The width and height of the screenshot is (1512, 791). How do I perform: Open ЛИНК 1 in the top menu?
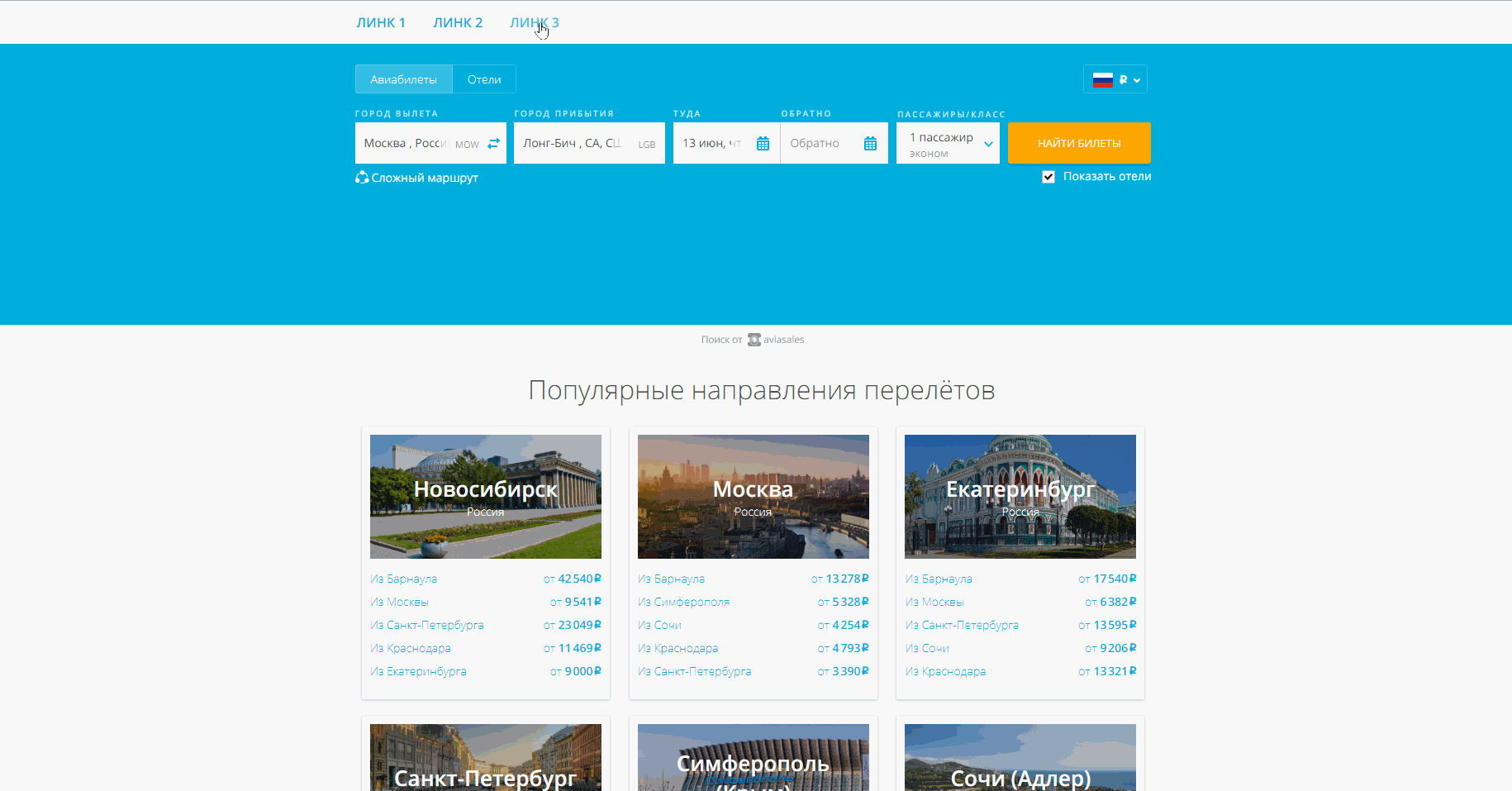[381, 22]
